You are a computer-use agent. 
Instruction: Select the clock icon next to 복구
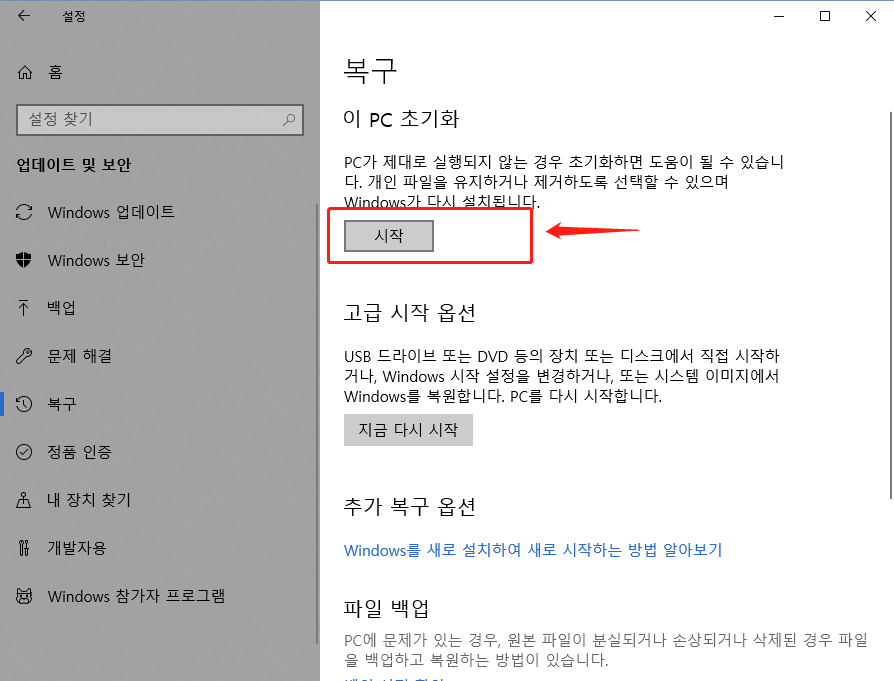coord(22,404)
